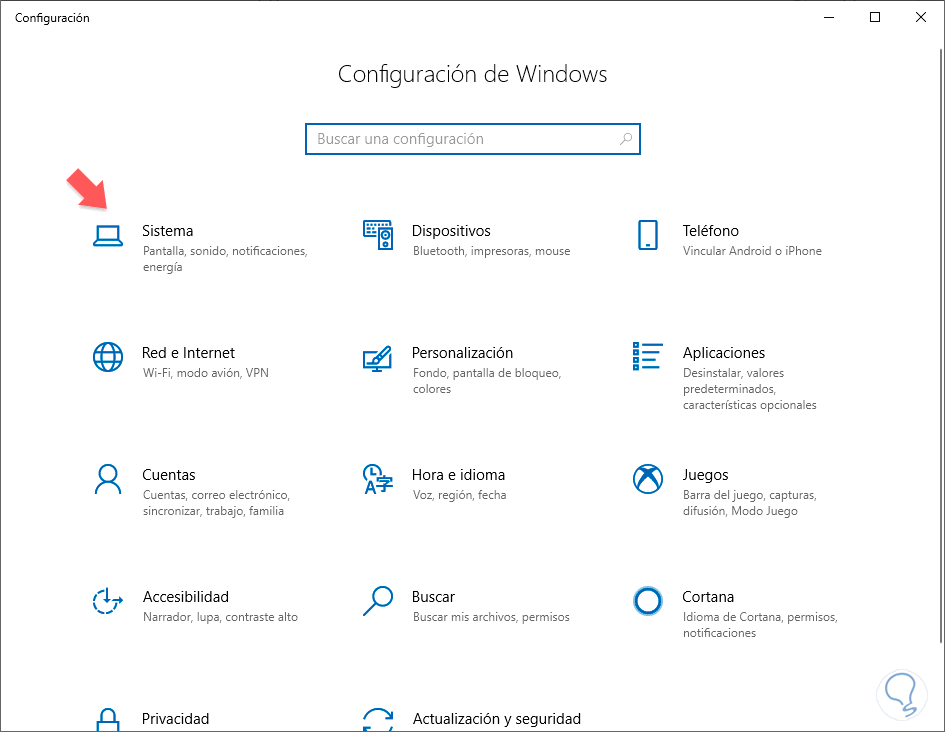Open Actualización y seguridad title
Viewport: 945px width, 732px height.
[497, 719]
